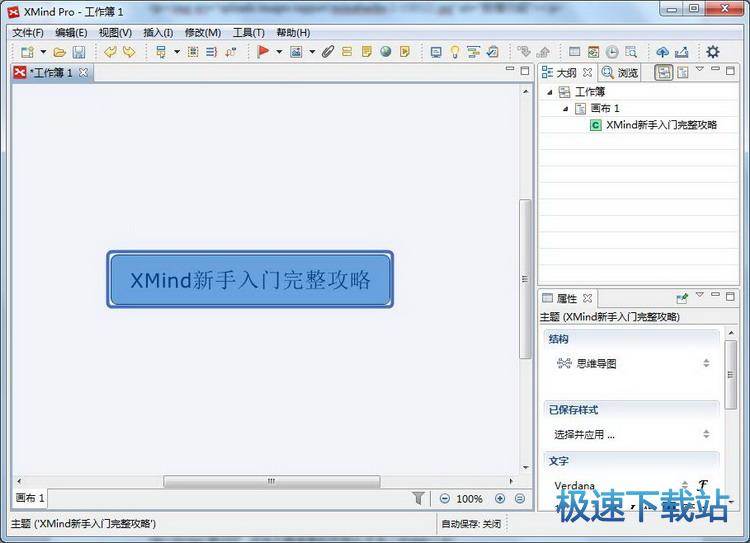Zoom in with the plus button
Image resolution: width=750 pixels, height=543 pixels.
click(500, 499)
